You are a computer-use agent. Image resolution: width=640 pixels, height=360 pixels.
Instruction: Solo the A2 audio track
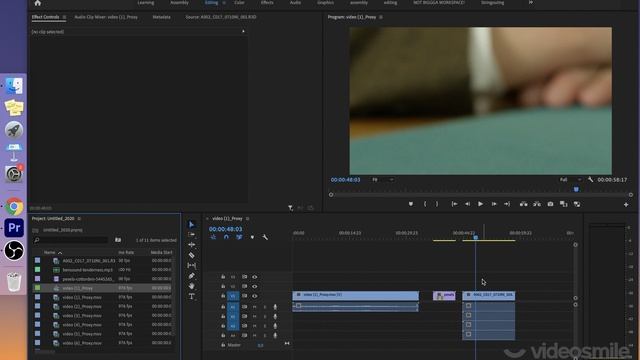[264, 316]
